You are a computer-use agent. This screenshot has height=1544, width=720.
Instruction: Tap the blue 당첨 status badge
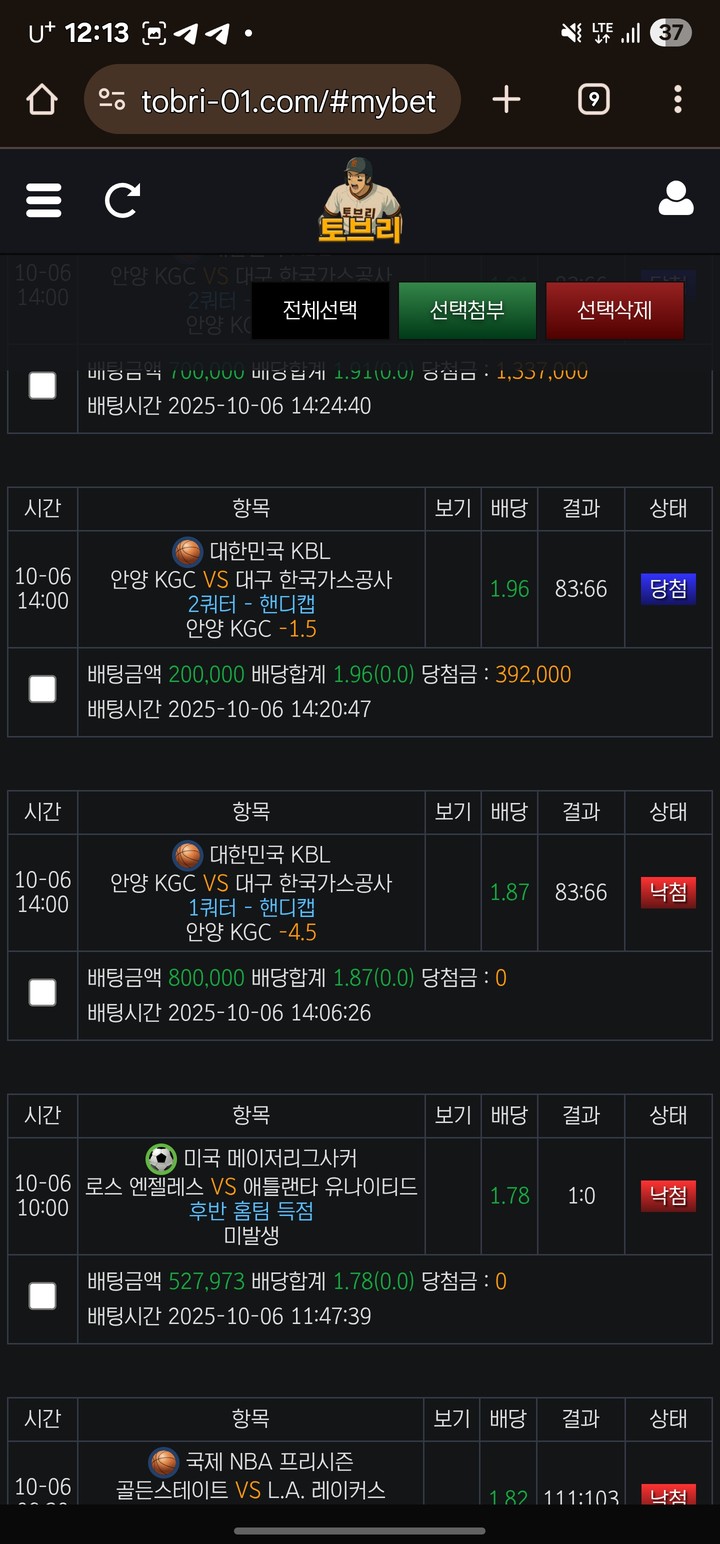tap(667, 589)
